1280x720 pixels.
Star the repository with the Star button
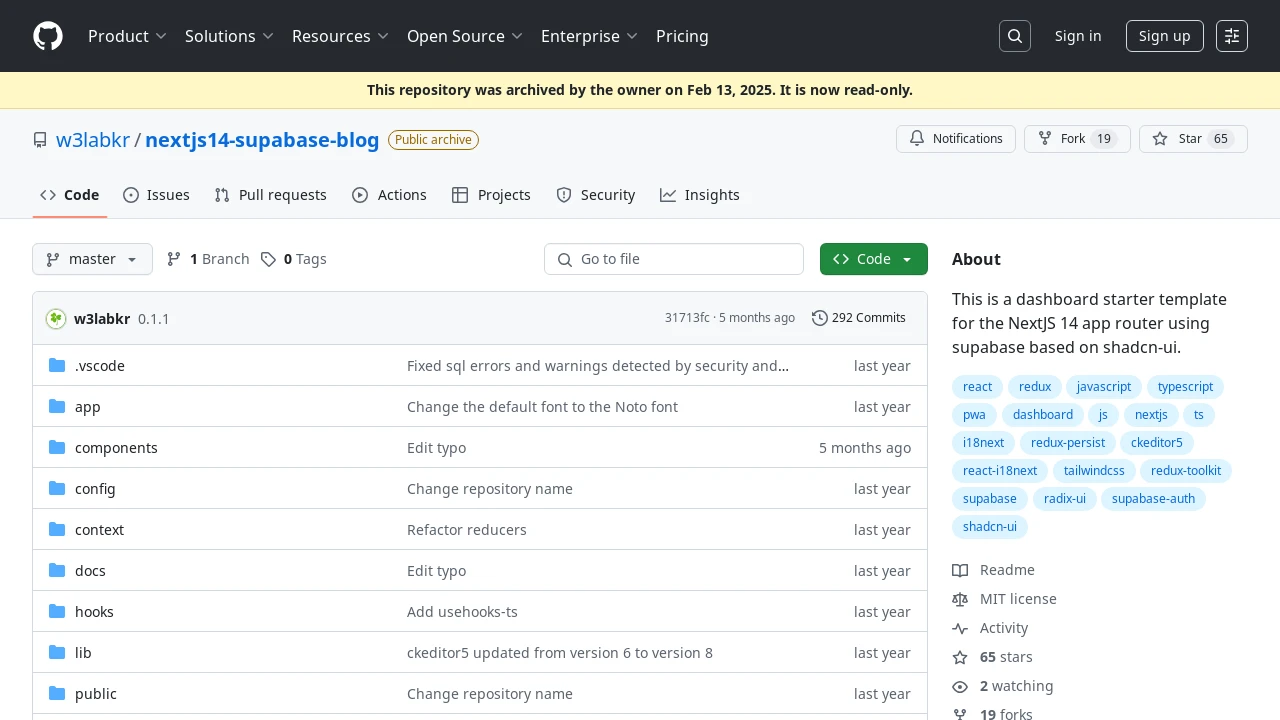(x=1193, y=139)
